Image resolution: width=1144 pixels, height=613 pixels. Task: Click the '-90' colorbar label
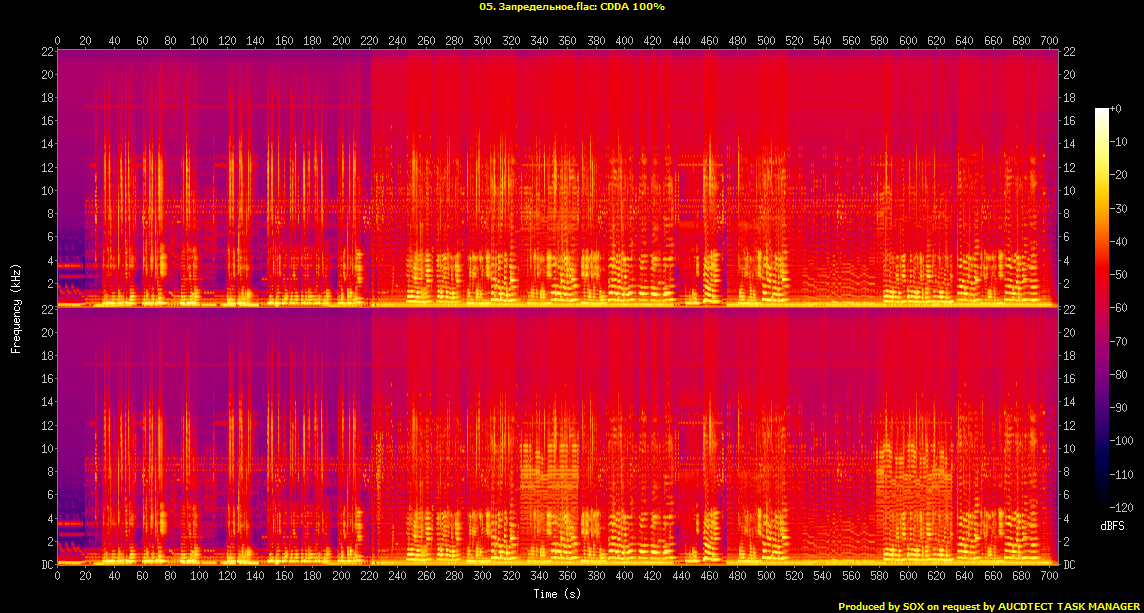pos(1117,407)
